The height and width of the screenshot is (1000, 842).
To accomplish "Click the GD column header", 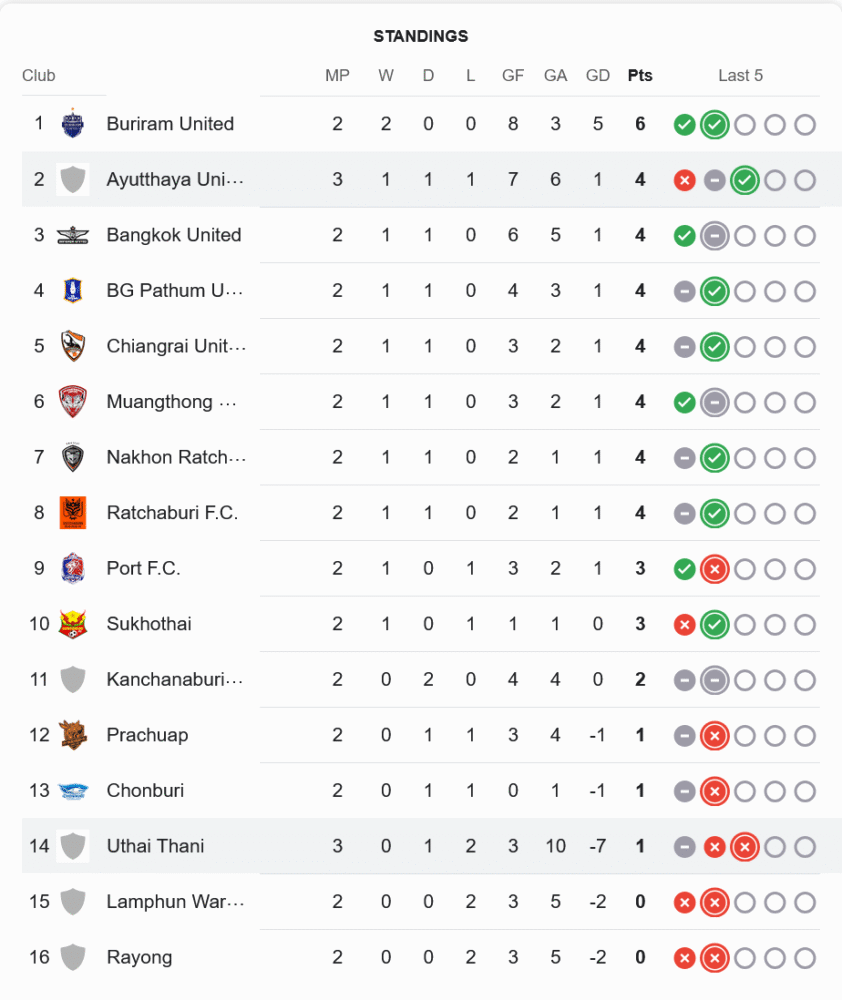I will (x=598, y=75).
